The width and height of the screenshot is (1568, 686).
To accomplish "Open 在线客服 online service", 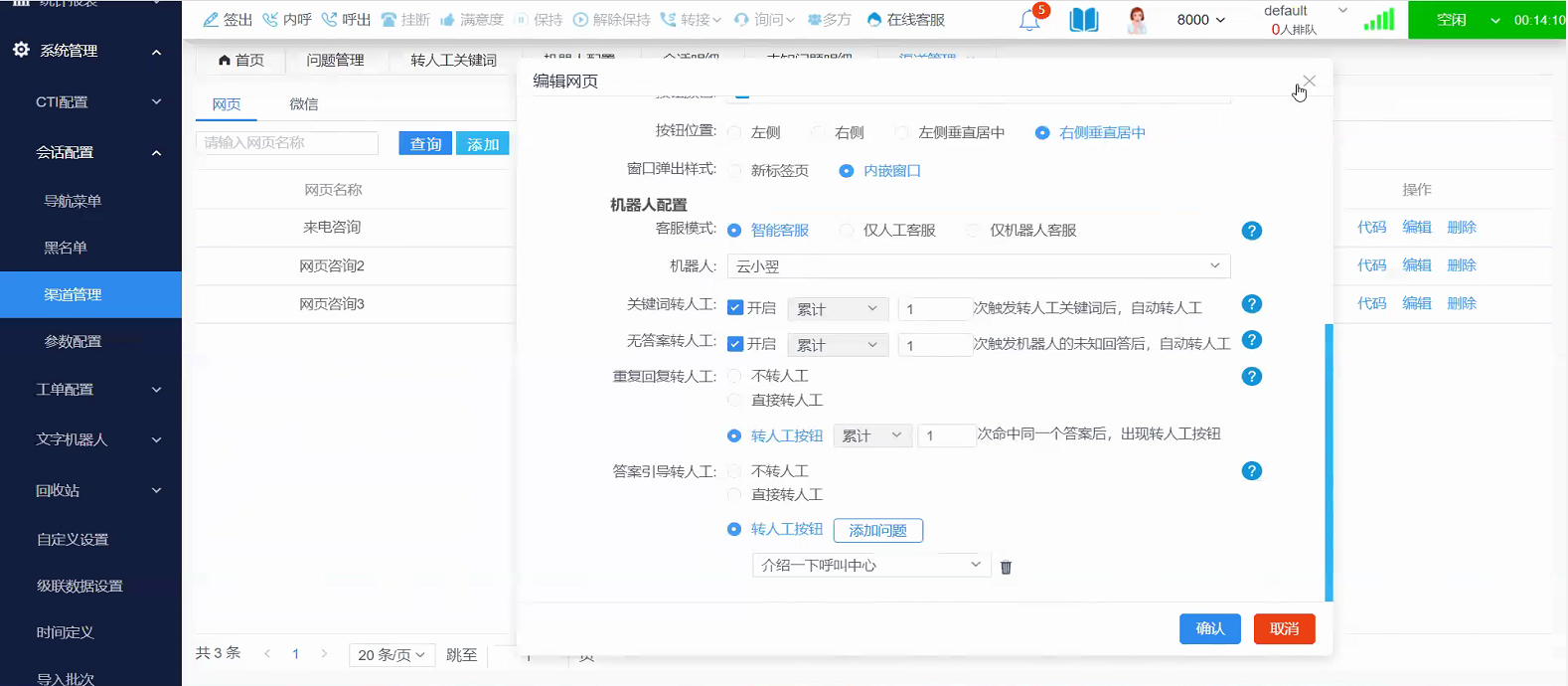I will tap(906, 20).
